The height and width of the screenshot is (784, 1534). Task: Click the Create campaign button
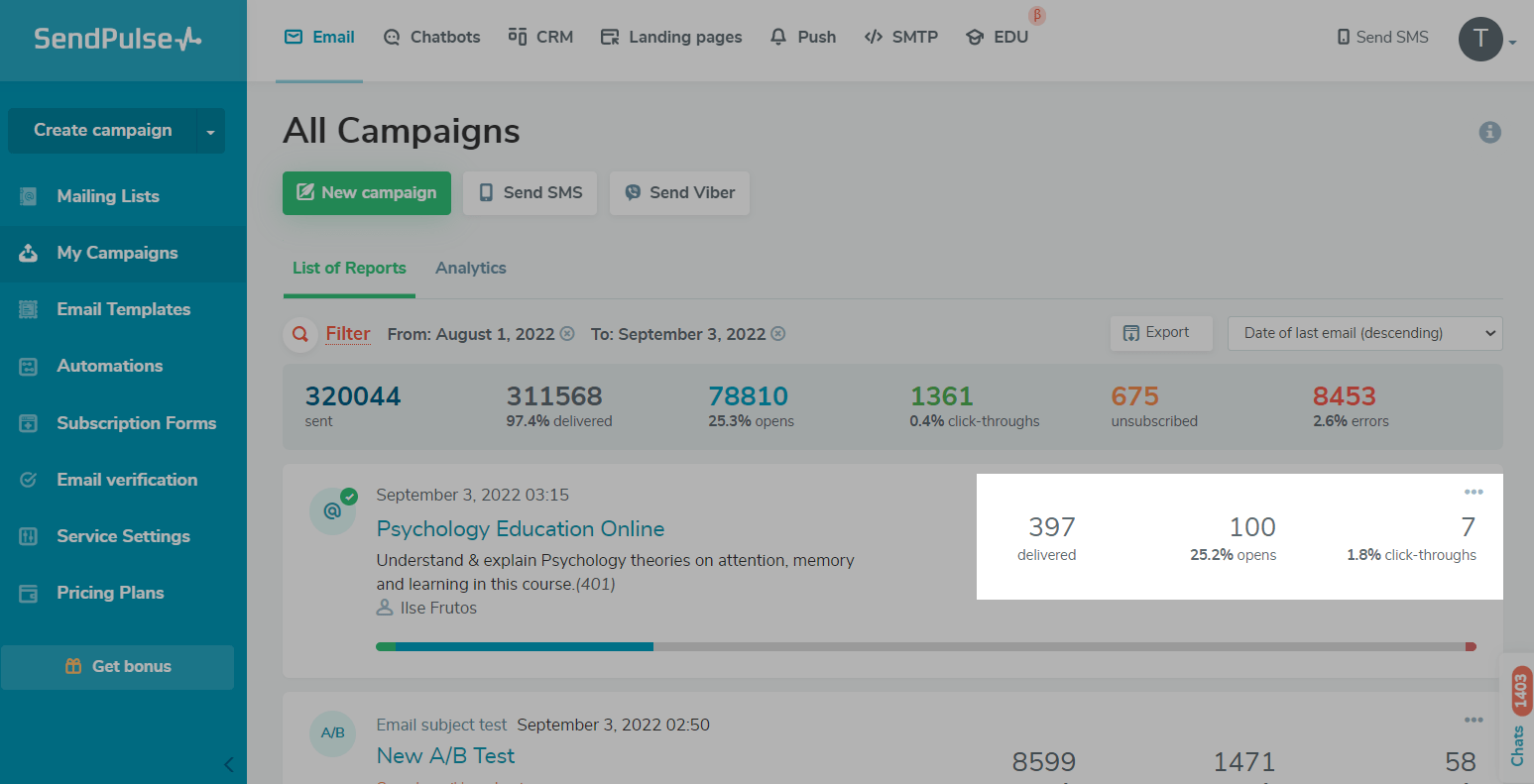click(102, 131)
